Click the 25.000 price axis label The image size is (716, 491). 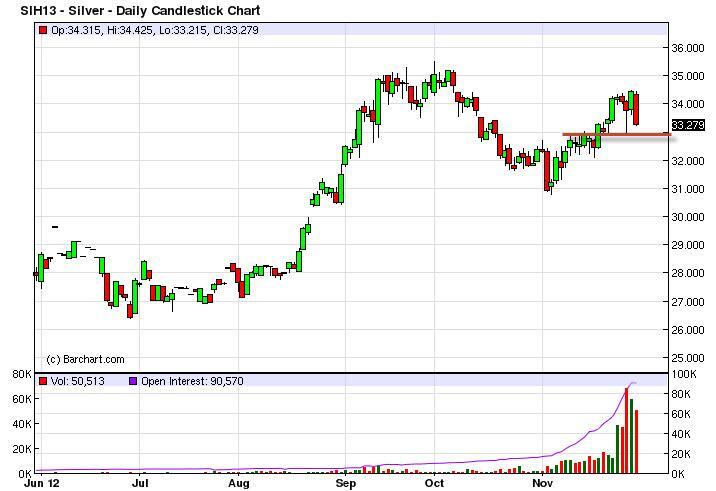point(688,357)
